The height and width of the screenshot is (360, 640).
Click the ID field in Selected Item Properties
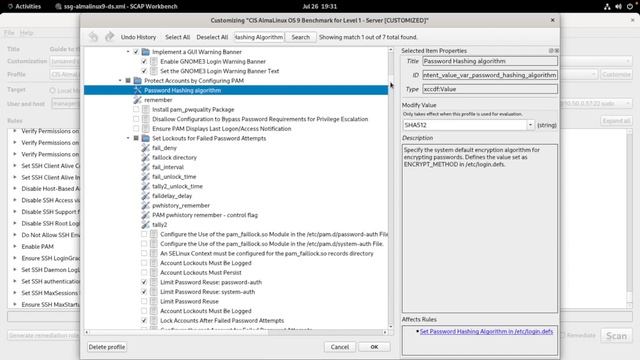(x=490, y=75)
